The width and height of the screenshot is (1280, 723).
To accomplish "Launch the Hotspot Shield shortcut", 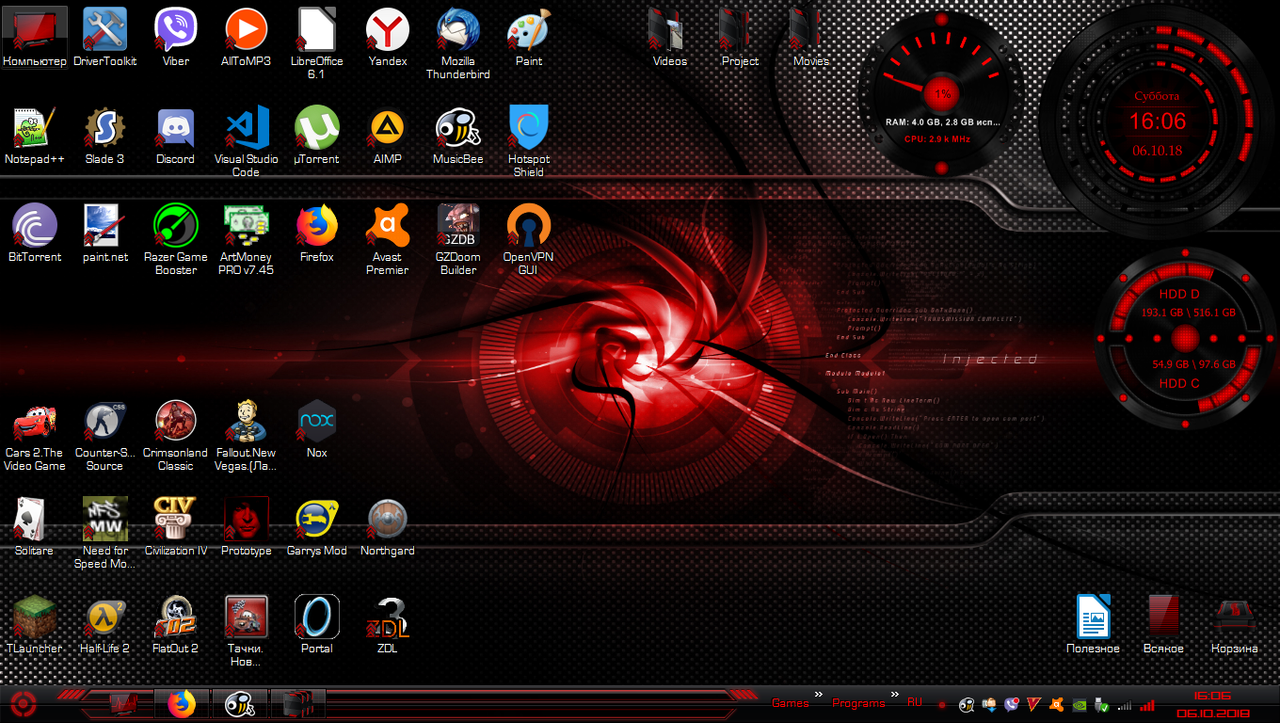I will 528,142.
